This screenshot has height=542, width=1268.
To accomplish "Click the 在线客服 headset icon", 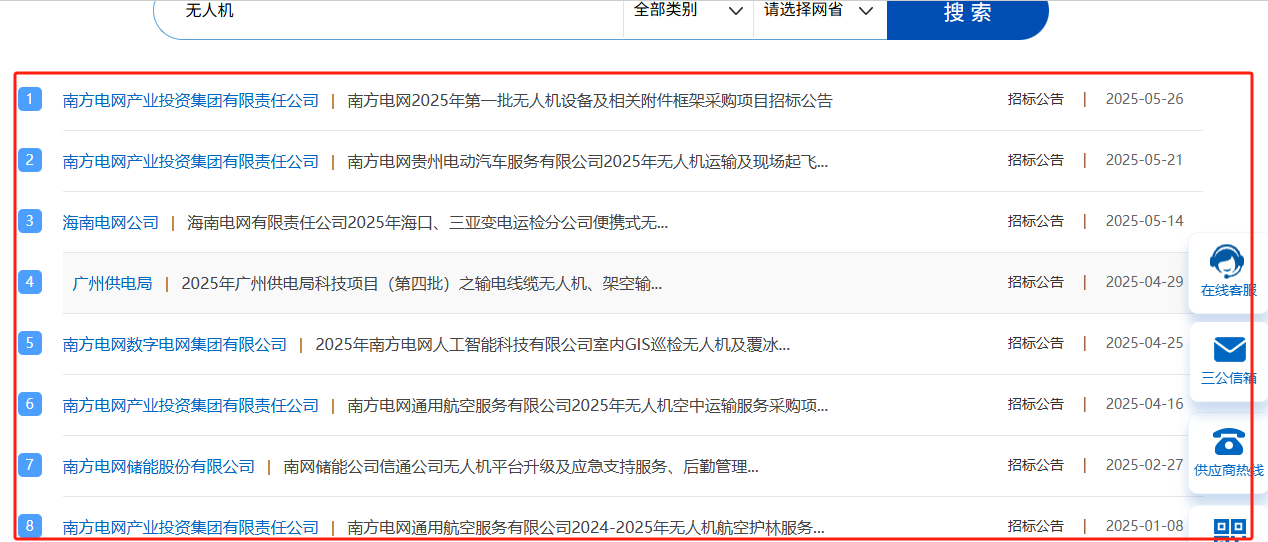I will point(1227,260).
